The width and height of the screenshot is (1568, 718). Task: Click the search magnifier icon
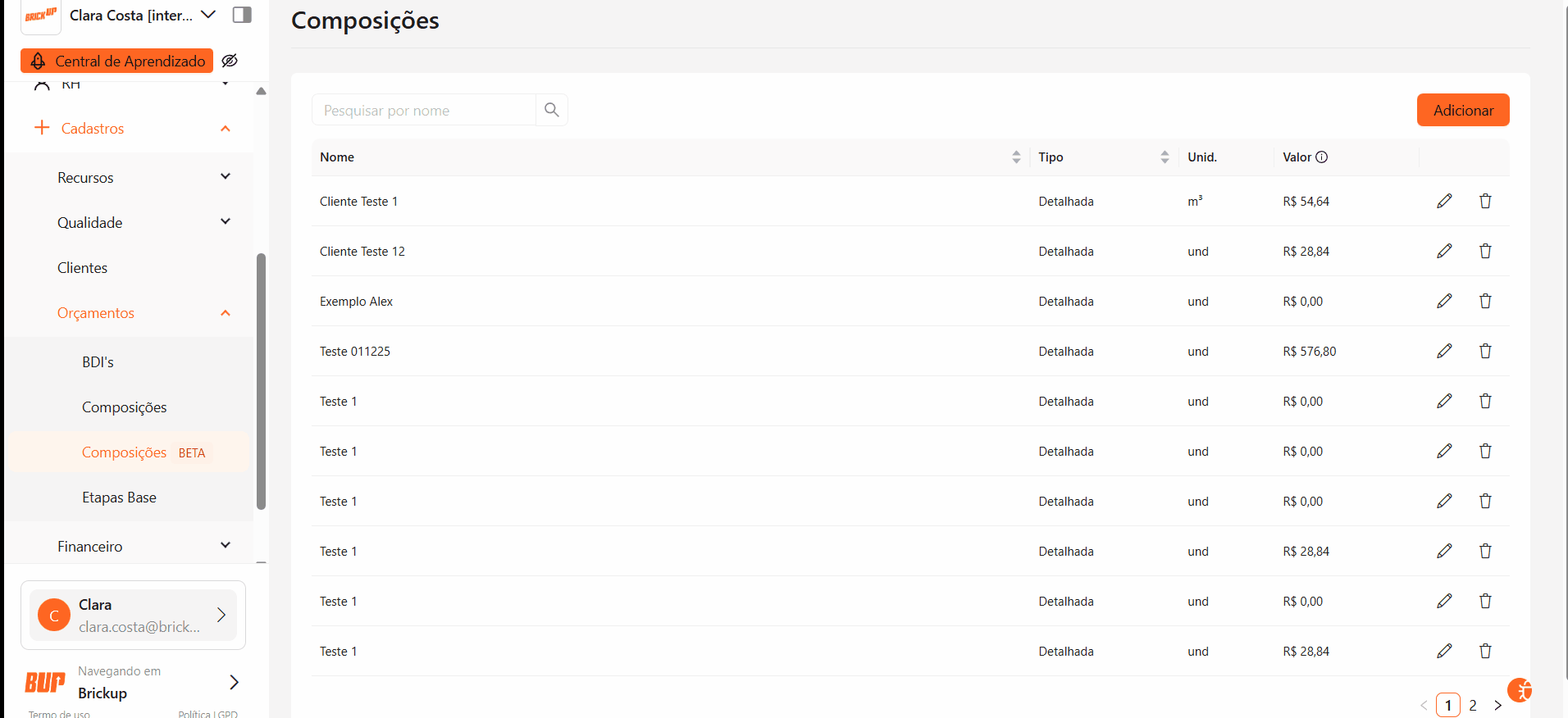[x=551, y=110]
